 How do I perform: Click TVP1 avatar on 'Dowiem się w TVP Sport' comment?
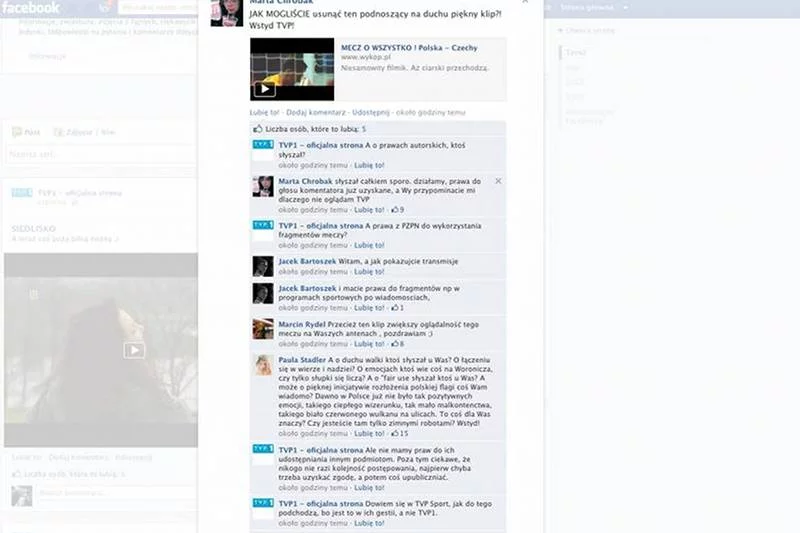(263, 509)
